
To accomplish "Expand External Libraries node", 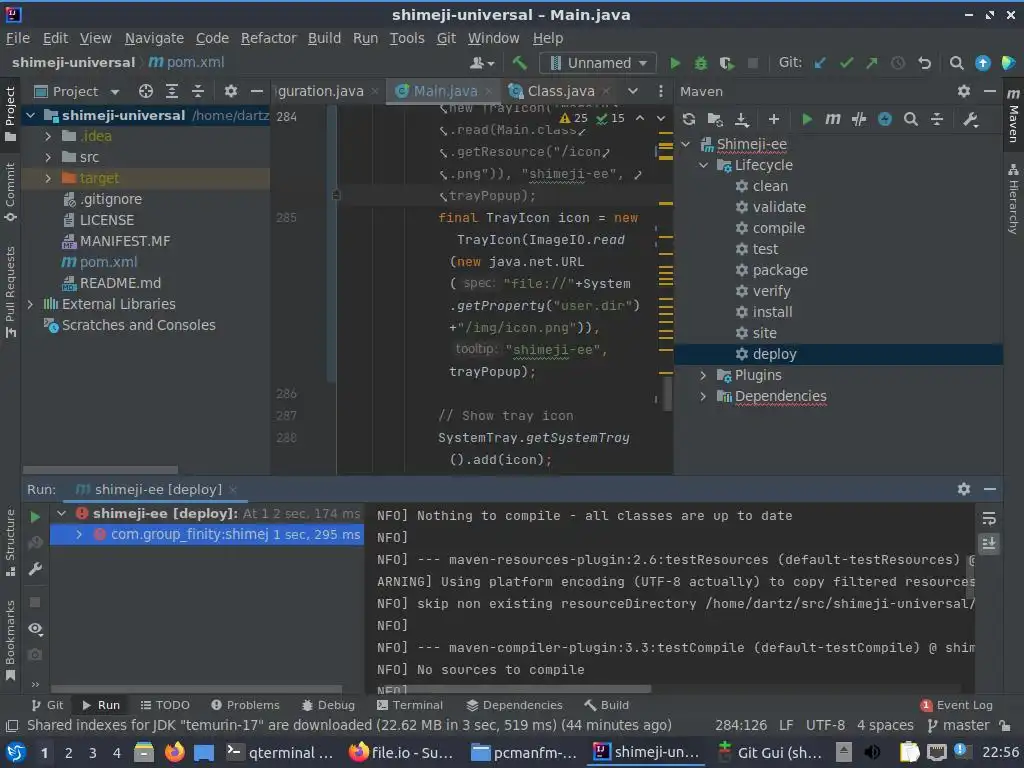I will [x=30, y=304].
